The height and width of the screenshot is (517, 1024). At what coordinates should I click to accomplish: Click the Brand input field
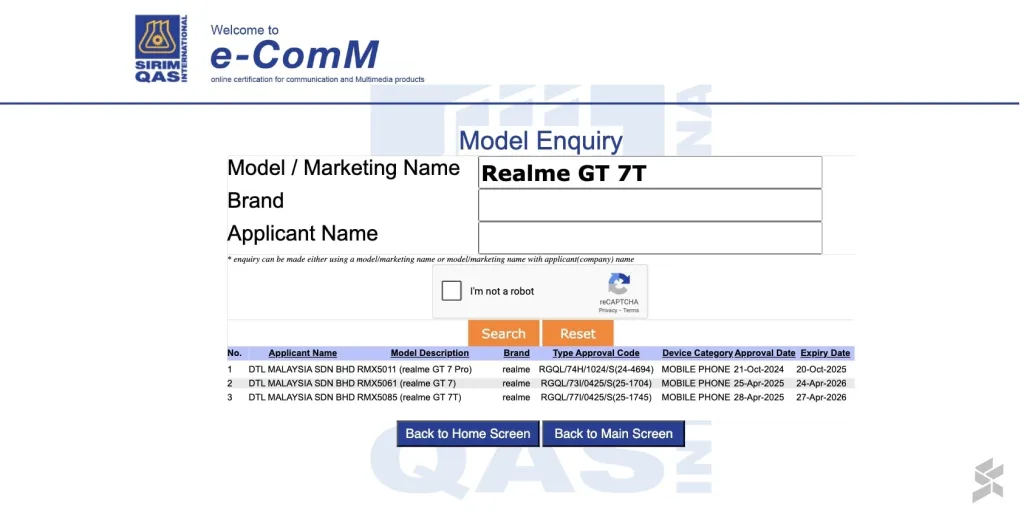tap(650, 205)
